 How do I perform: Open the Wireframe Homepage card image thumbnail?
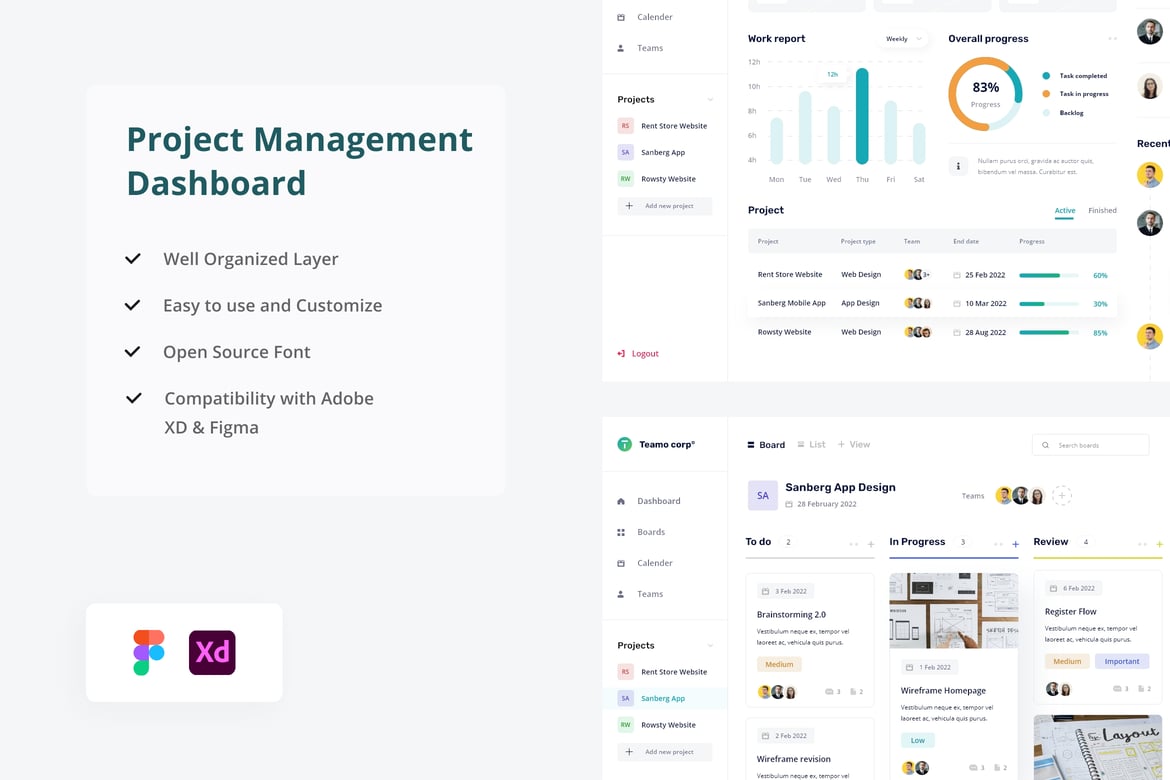954,611
